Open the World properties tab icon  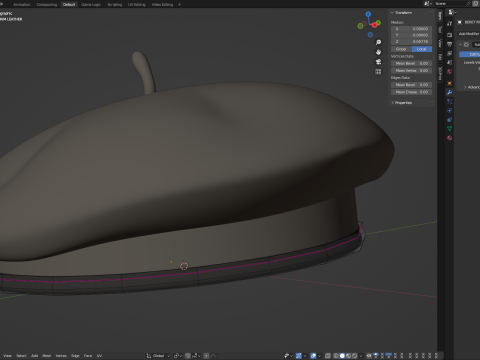(450, 71)
